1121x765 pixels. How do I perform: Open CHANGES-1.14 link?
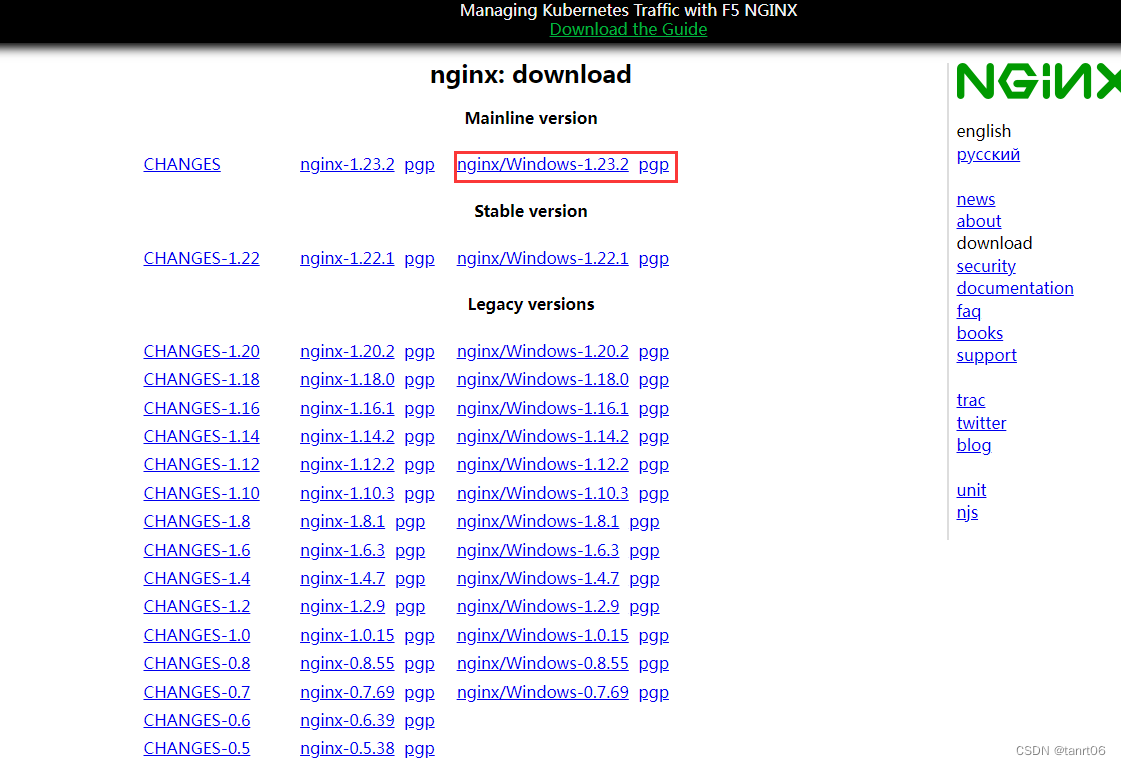click(201, 436)
